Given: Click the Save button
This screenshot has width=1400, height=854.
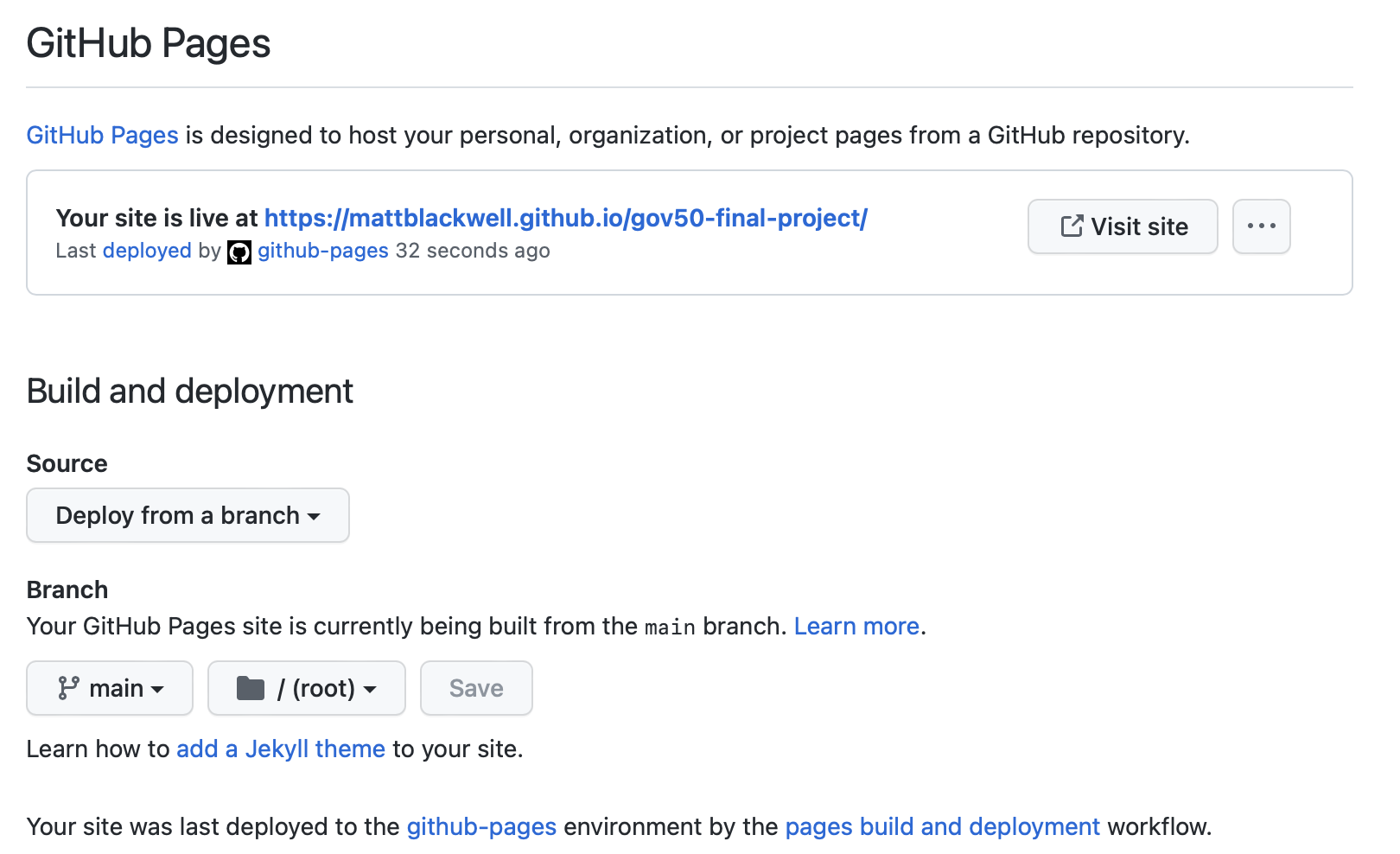Looking at the screenshot, I should [x=476, y=688].
